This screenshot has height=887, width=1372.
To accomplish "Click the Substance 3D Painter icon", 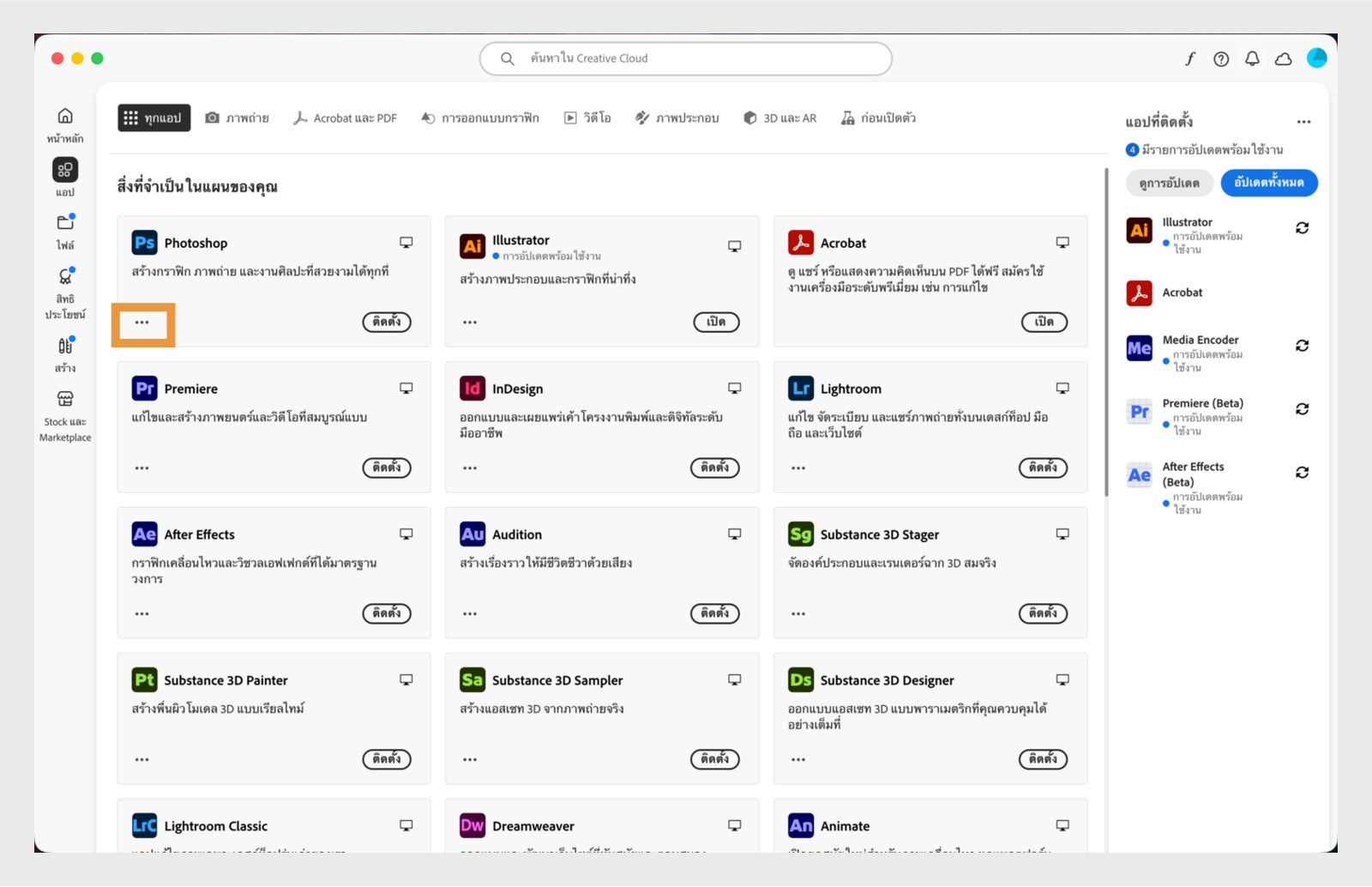I will click(144, 680).
